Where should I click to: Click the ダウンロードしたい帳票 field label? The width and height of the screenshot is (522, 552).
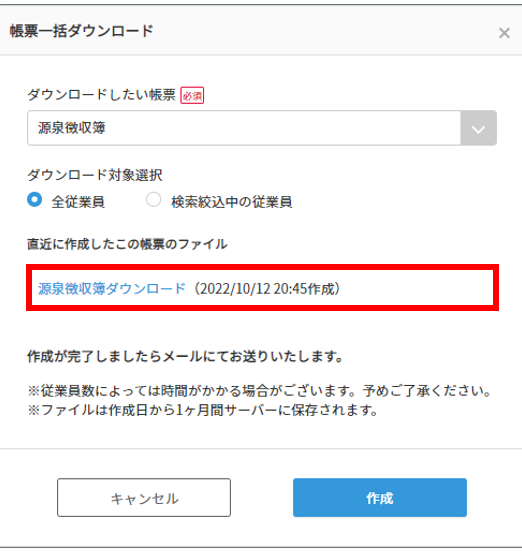(x=101, y=95)
